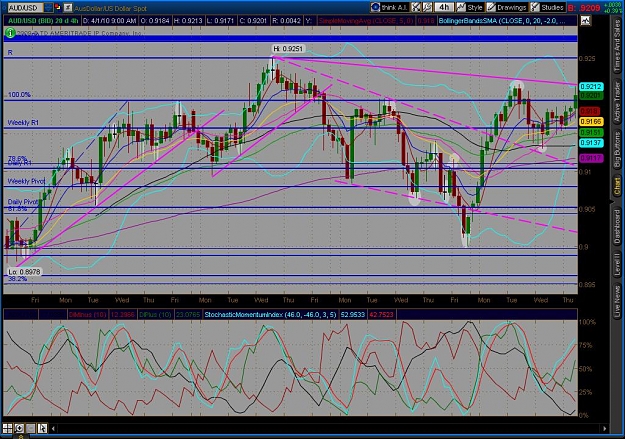Click the cyan 0.9137 price bubble
The height and width of the screenshot is (439, 625).
point(591,143)
